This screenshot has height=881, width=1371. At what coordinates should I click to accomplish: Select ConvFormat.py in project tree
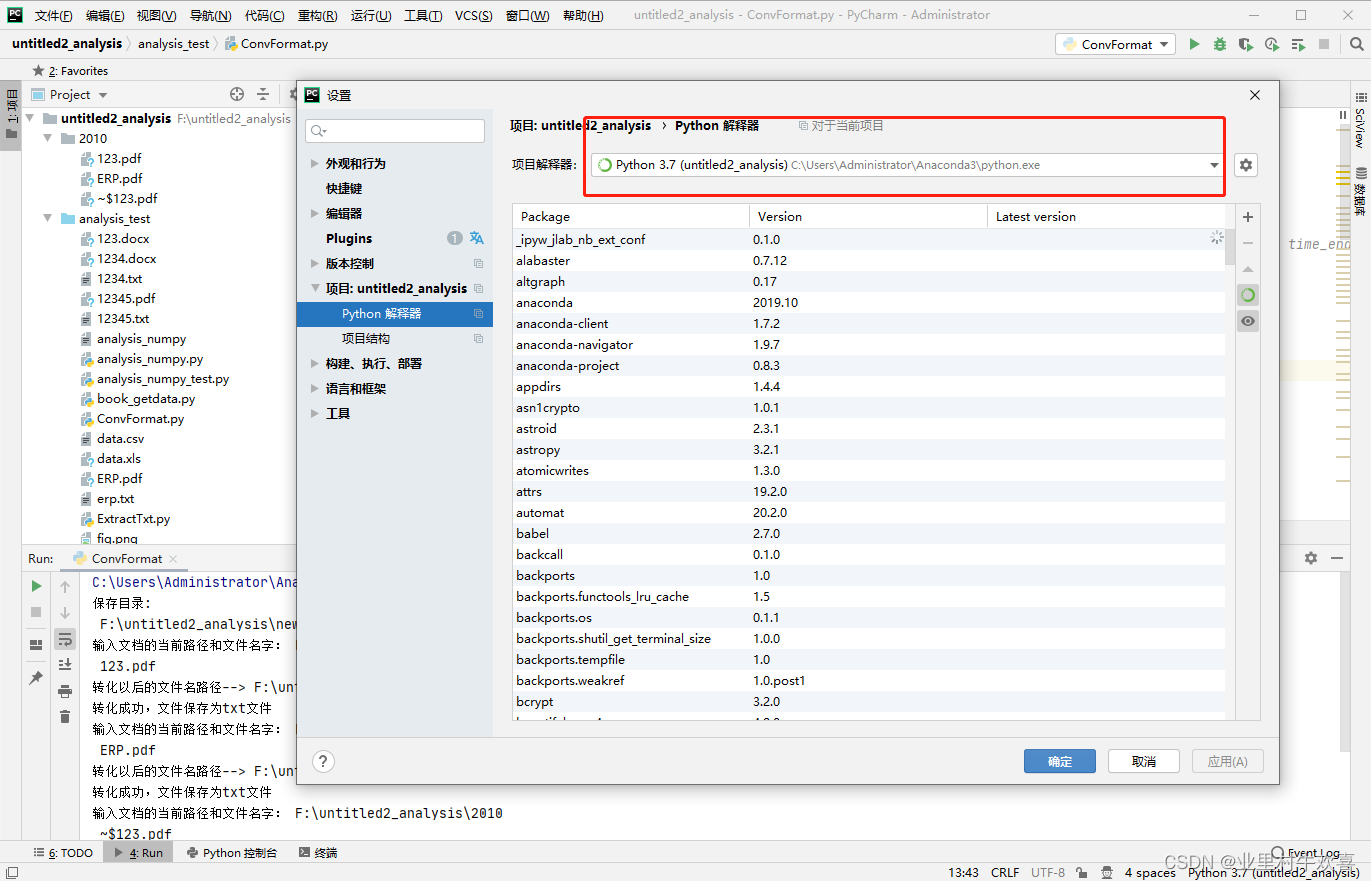coord(140,418)
